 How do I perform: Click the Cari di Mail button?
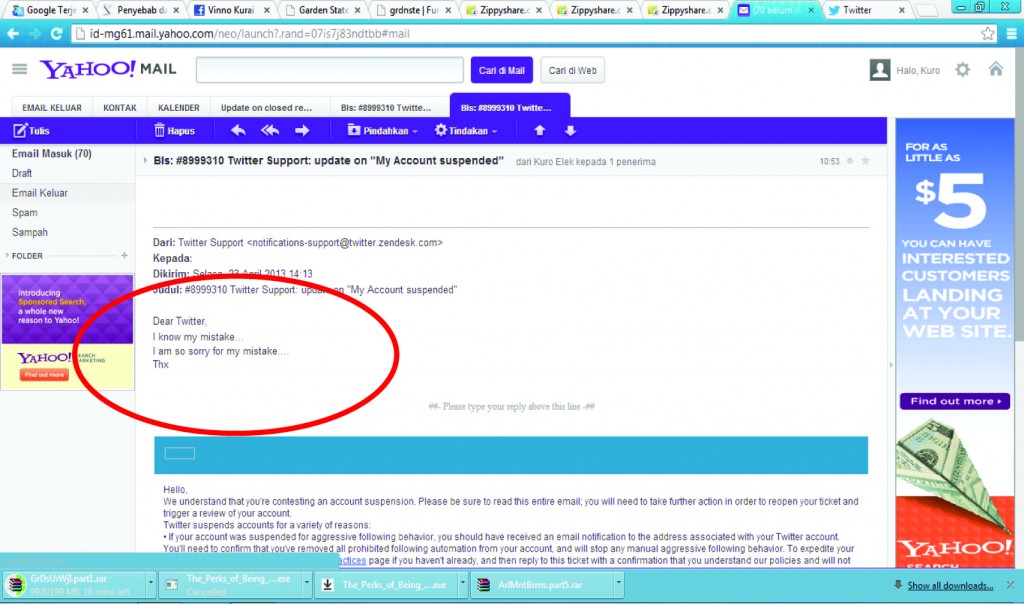click(502, 70)
